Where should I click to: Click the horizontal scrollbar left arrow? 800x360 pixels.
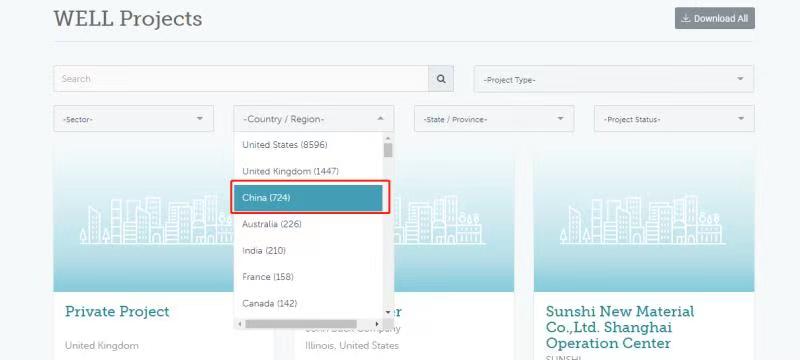coord(239,324)
